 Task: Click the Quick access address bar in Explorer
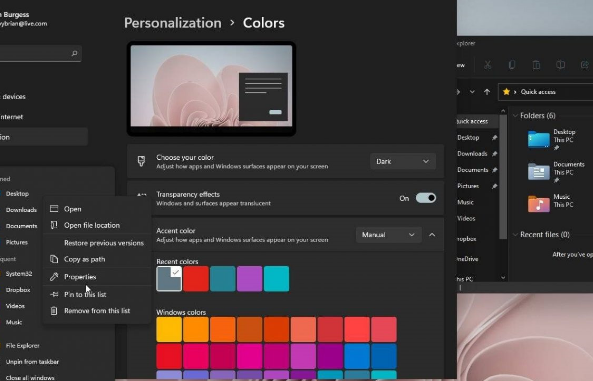point(546,92)
